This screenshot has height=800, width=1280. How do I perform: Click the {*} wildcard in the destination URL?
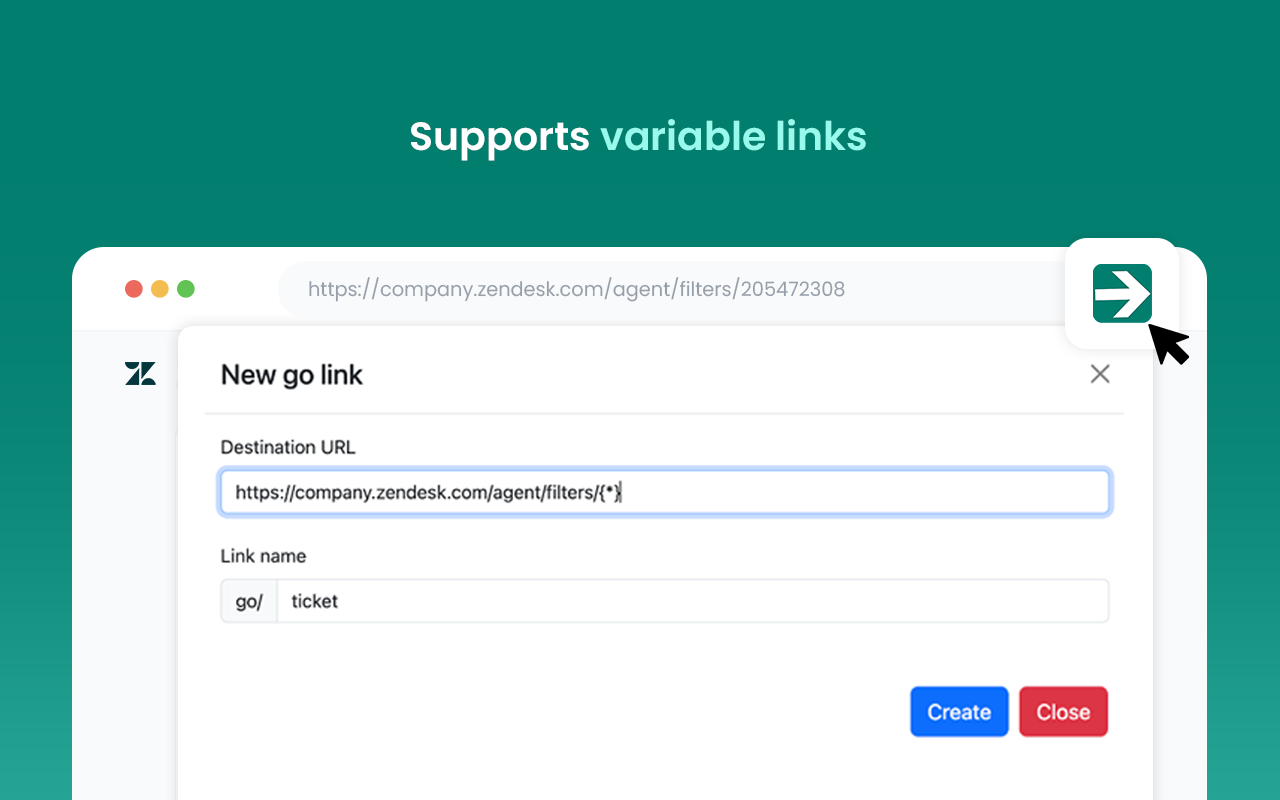pyautogui.click(x=609, y=492)
